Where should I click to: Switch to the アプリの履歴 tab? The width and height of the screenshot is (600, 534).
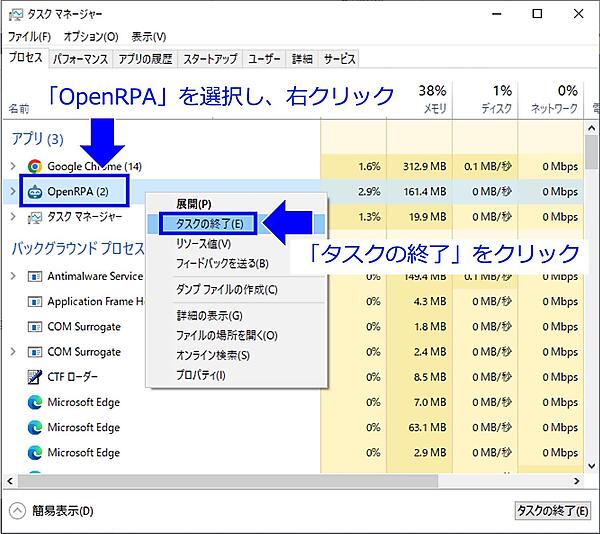click(x=145, y=59)
